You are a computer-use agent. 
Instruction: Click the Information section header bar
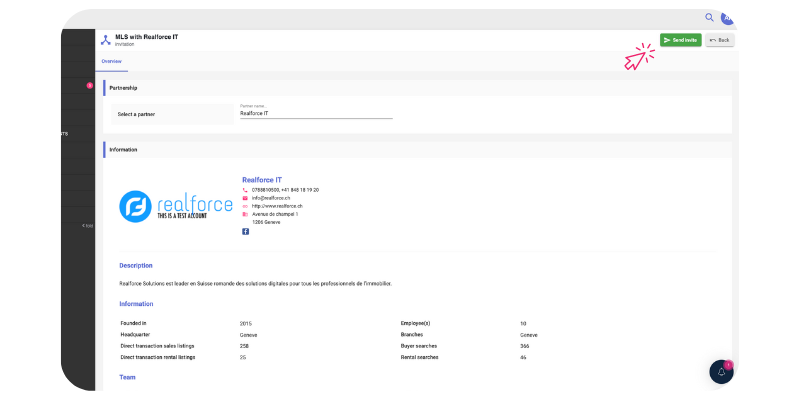click(417, 149)
